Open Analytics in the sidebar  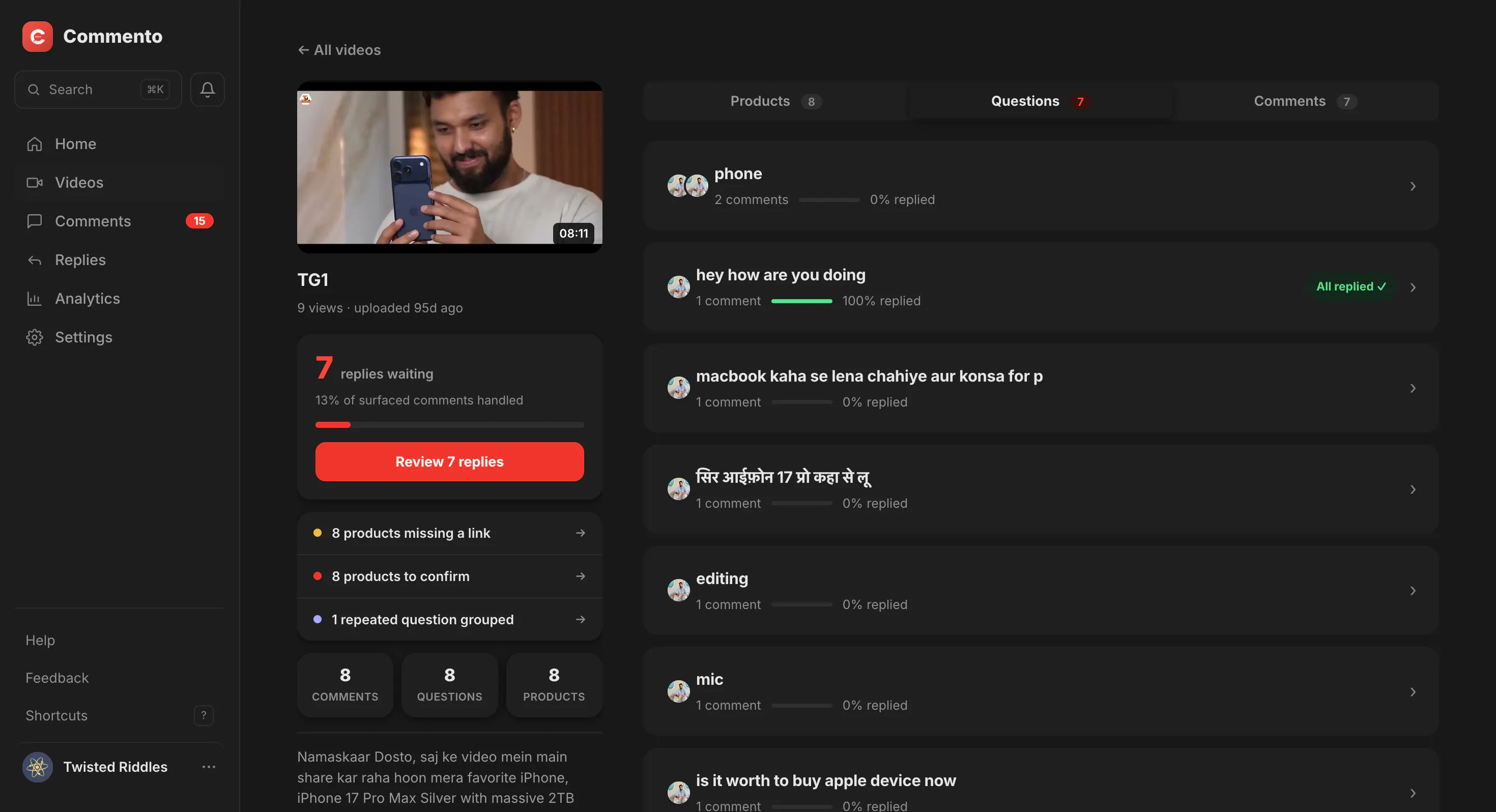click(x=120, y=299)
